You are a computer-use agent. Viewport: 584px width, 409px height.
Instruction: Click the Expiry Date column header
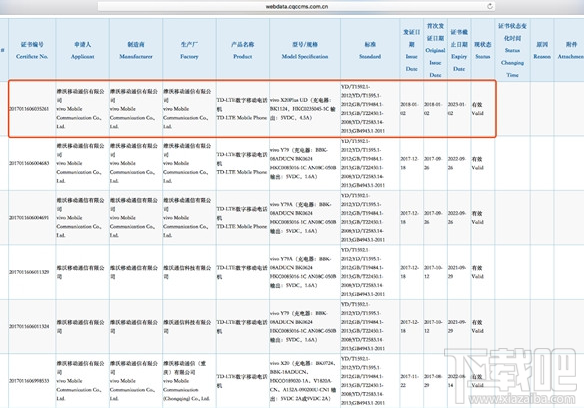point(459,50)
